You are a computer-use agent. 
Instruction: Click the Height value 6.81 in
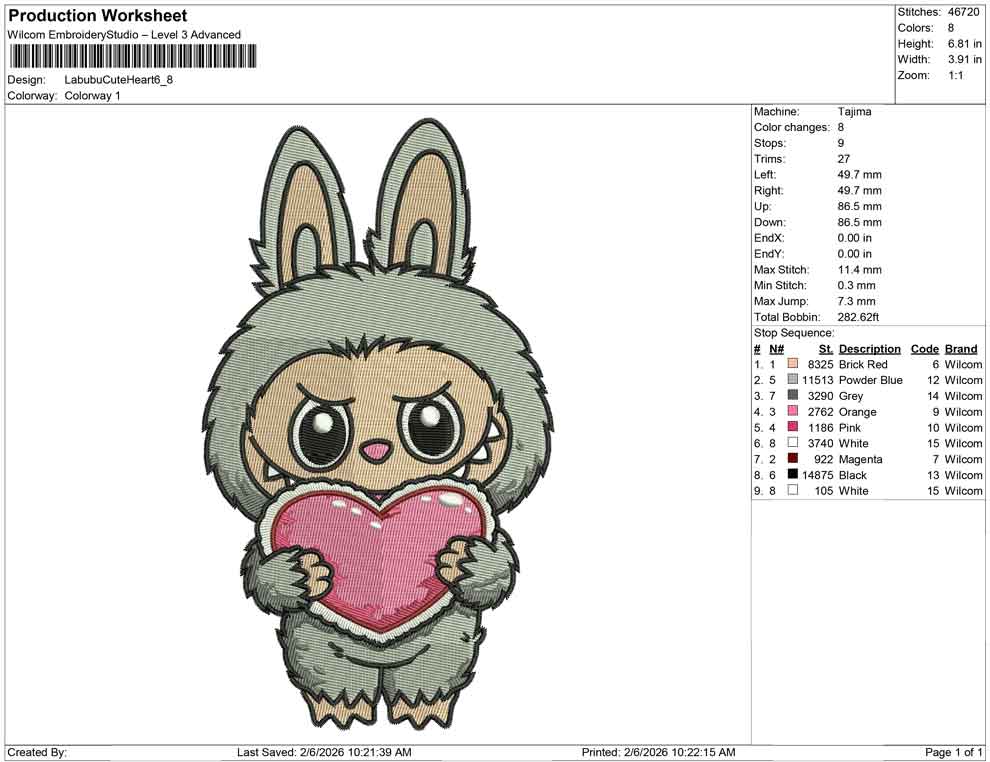point(964,44)
